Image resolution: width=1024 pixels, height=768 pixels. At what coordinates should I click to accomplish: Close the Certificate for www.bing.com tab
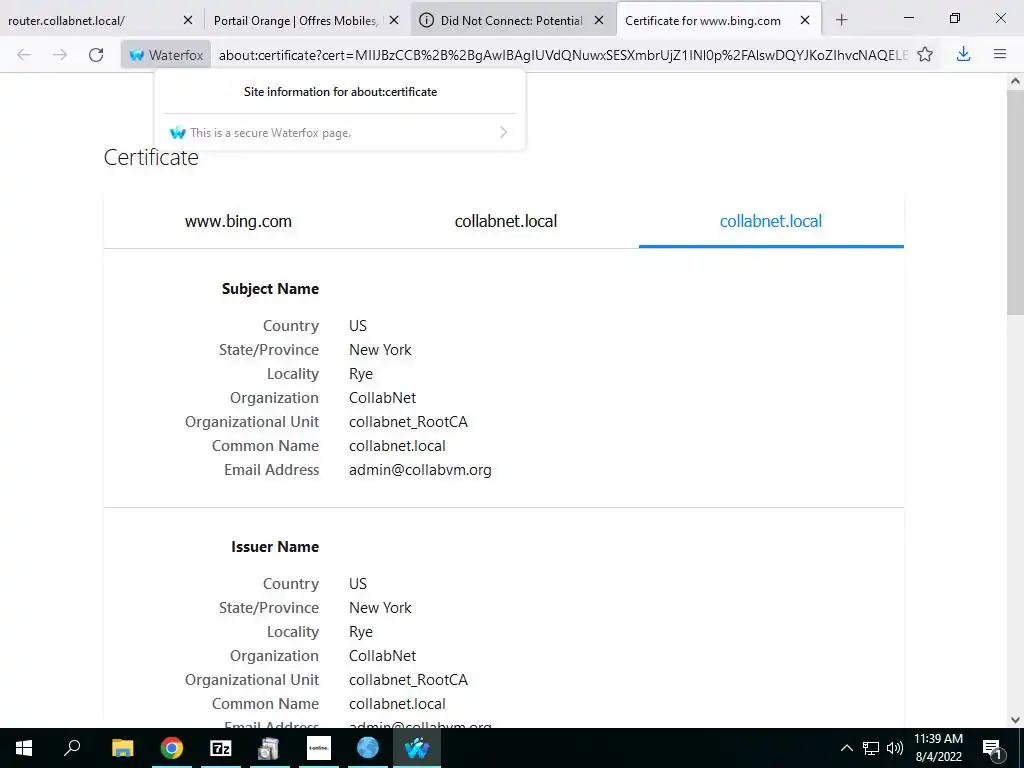coord(805,20)
